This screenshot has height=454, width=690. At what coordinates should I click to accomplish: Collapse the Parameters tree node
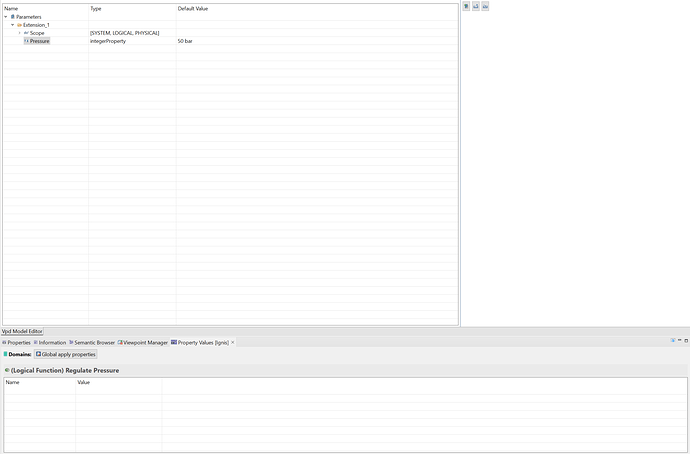pyautogui.click(x=6, y=17)
